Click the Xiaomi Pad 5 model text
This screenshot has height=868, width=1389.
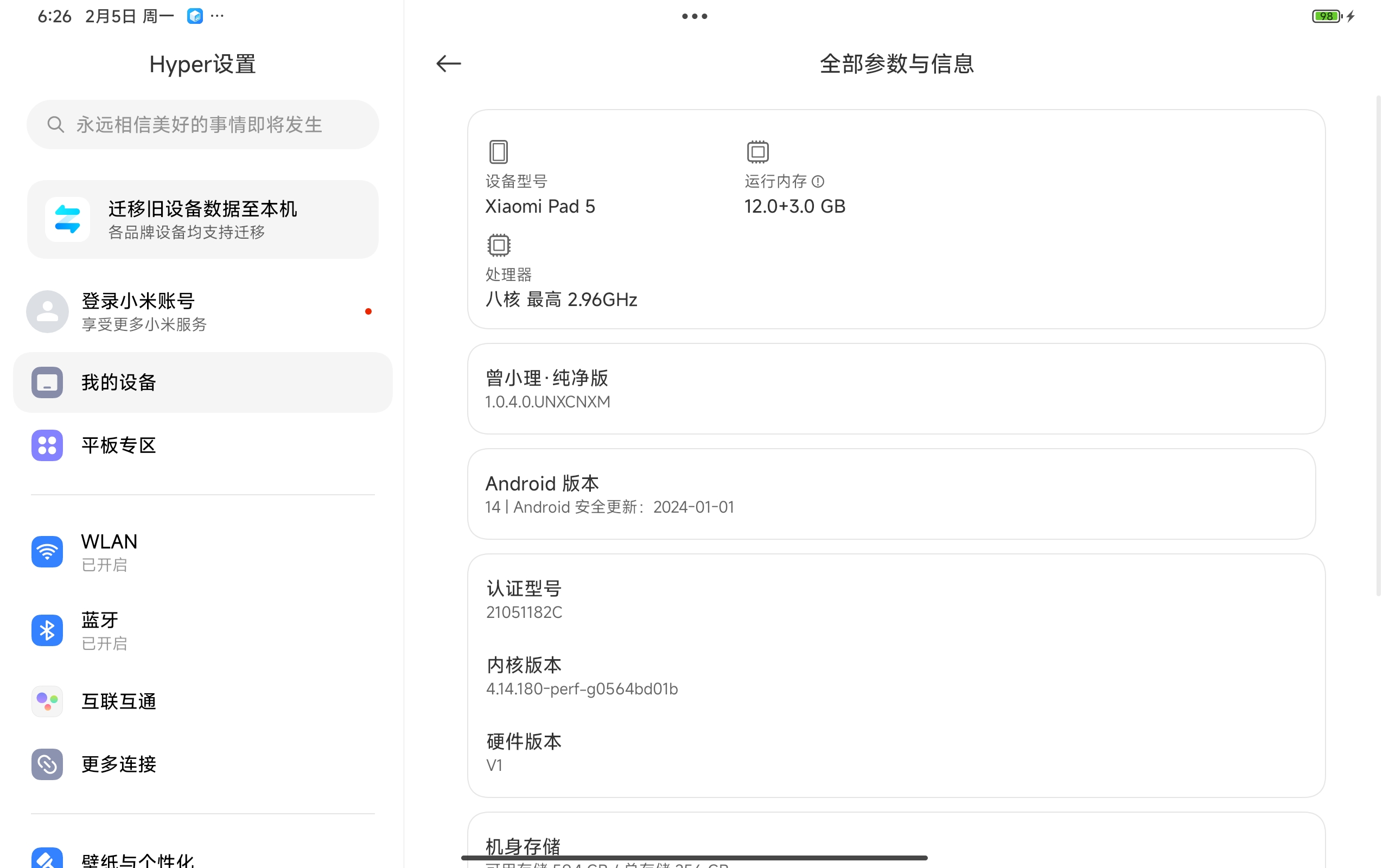540,206
